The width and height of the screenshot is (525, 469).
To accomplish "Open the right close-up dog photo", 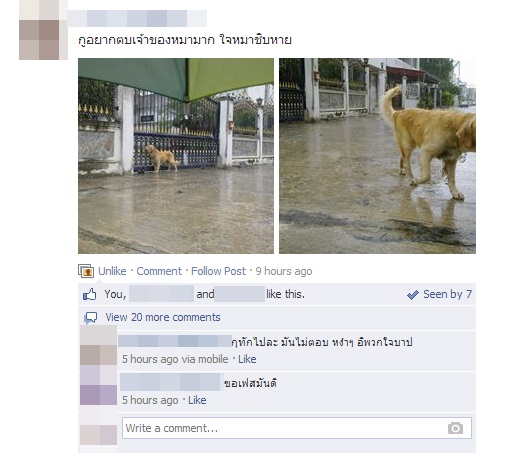I will click(x=377, y=156).
